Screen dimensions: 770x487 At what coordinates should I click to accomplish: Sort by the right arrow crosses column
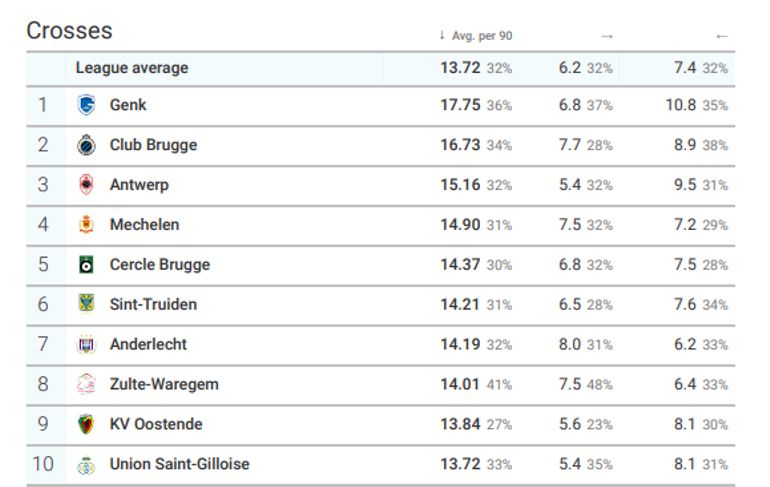click(x=606, y=36)
